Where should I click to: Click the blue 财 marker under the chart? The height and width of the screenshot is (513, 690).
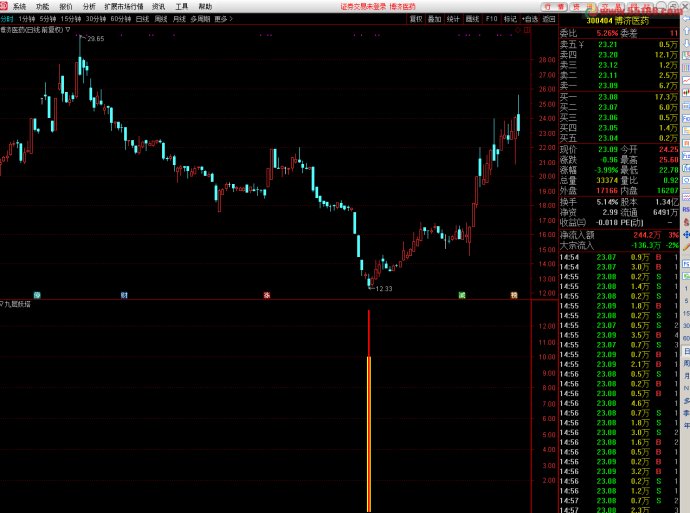124,295
